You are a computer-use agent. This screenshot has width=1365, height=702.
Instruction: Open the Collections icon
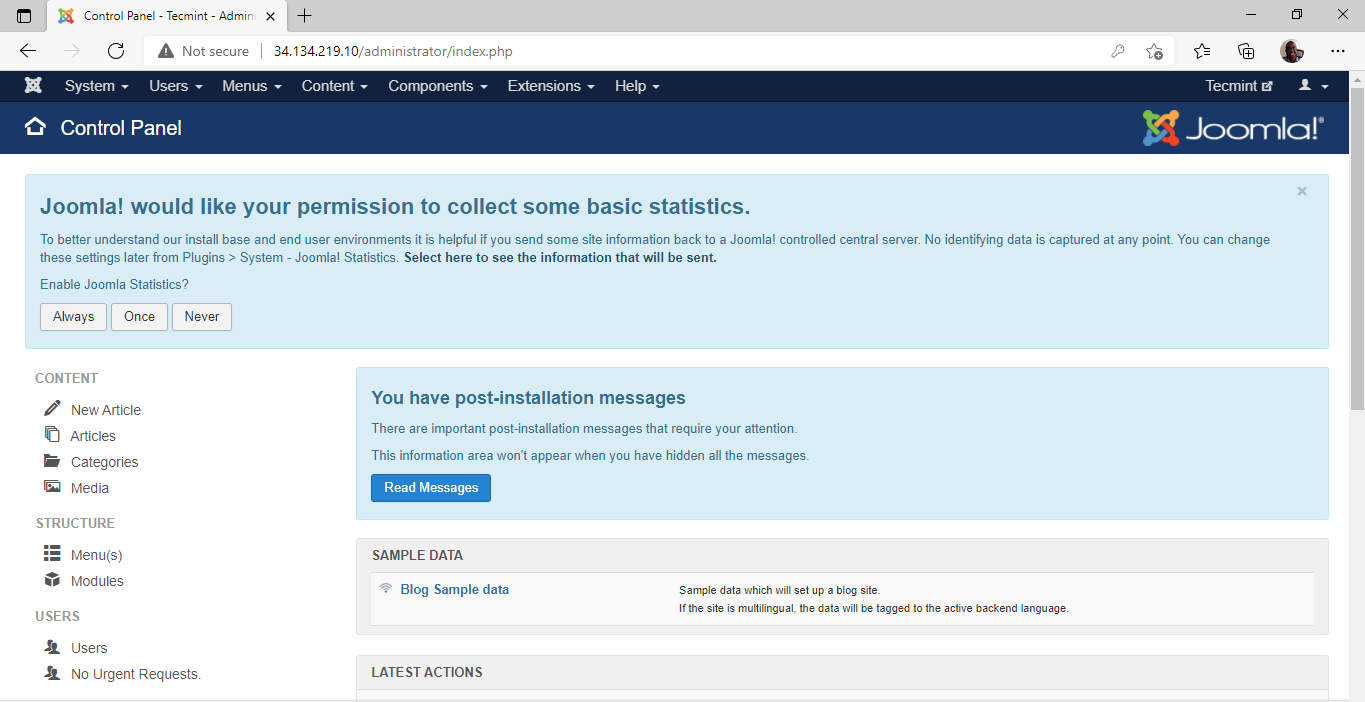pyautogui.click(x=1246, y=51)
